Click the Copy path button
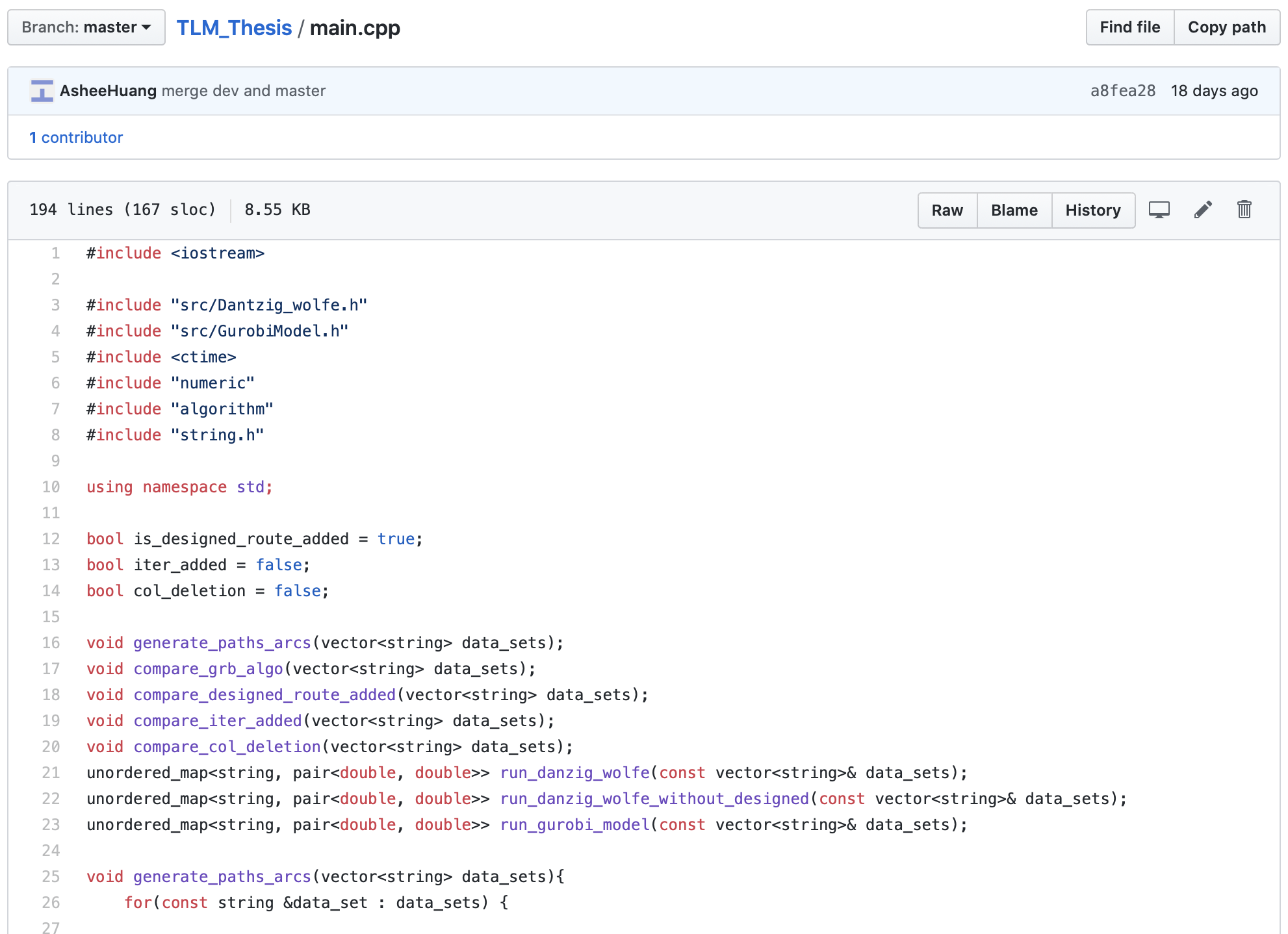This screenshot has height=934, width=1288. click(x=1226, y=27)
